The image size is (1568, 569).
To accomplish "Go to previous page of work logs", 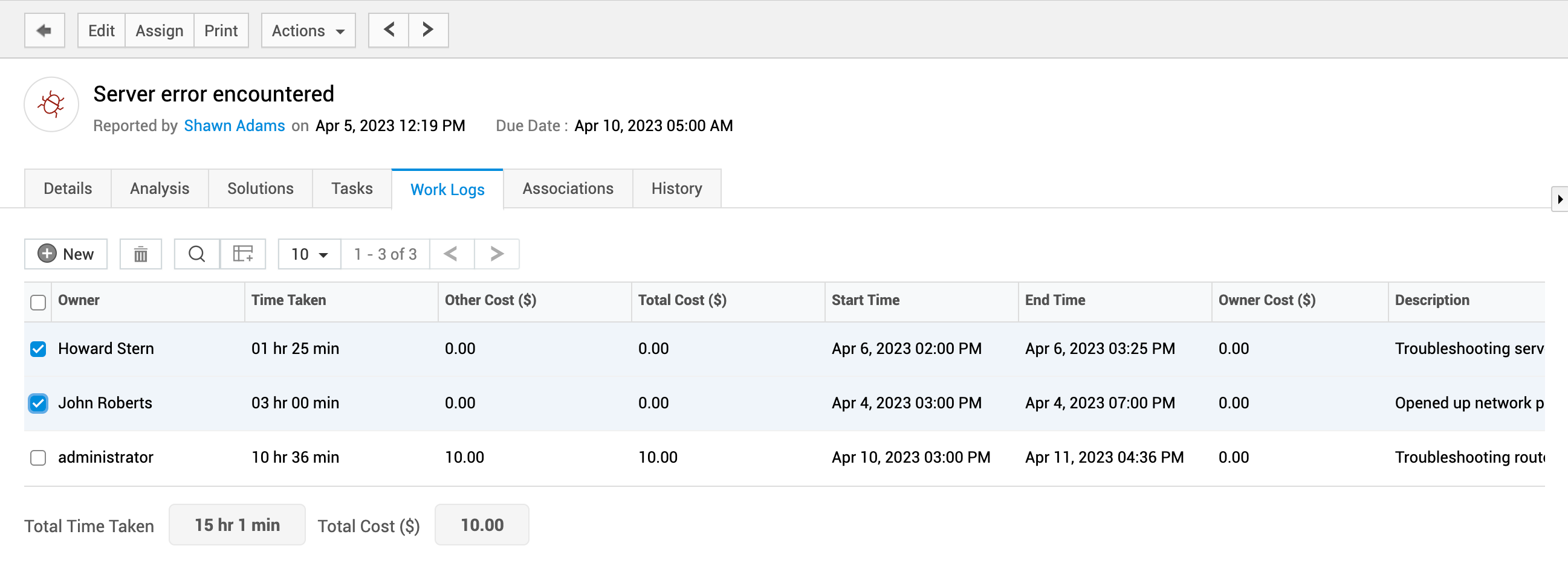I will tap(451, 254).
